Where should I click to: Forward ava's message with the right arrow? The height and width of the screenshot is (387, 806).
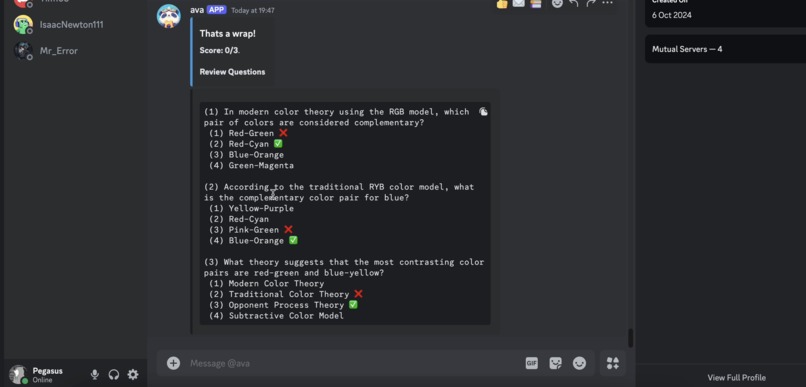(591, 3)
